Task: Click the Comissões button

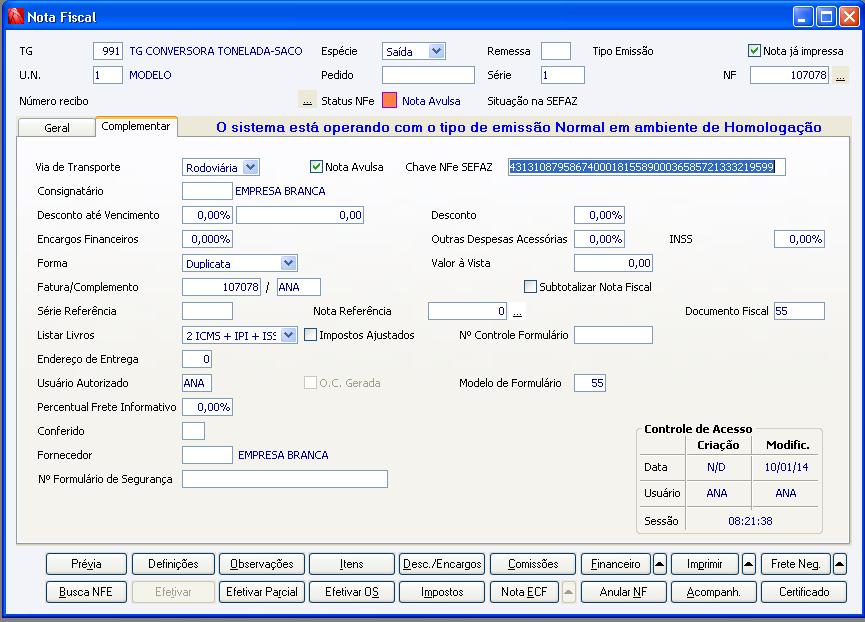Action: click(x=533, y=564)
